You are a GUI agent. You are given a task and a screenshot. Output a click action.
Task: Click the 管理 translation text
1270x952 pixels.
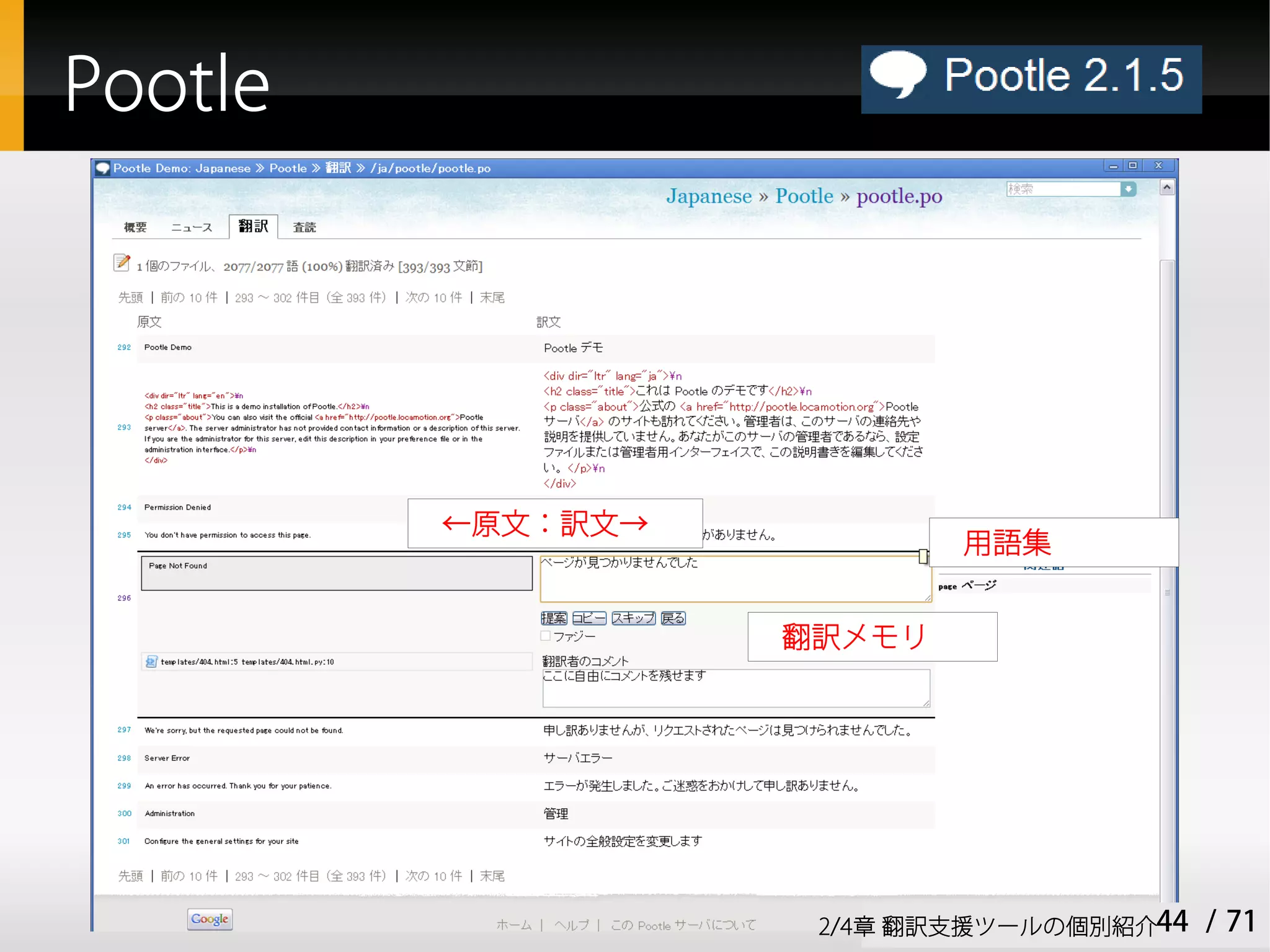pos(556,813)
